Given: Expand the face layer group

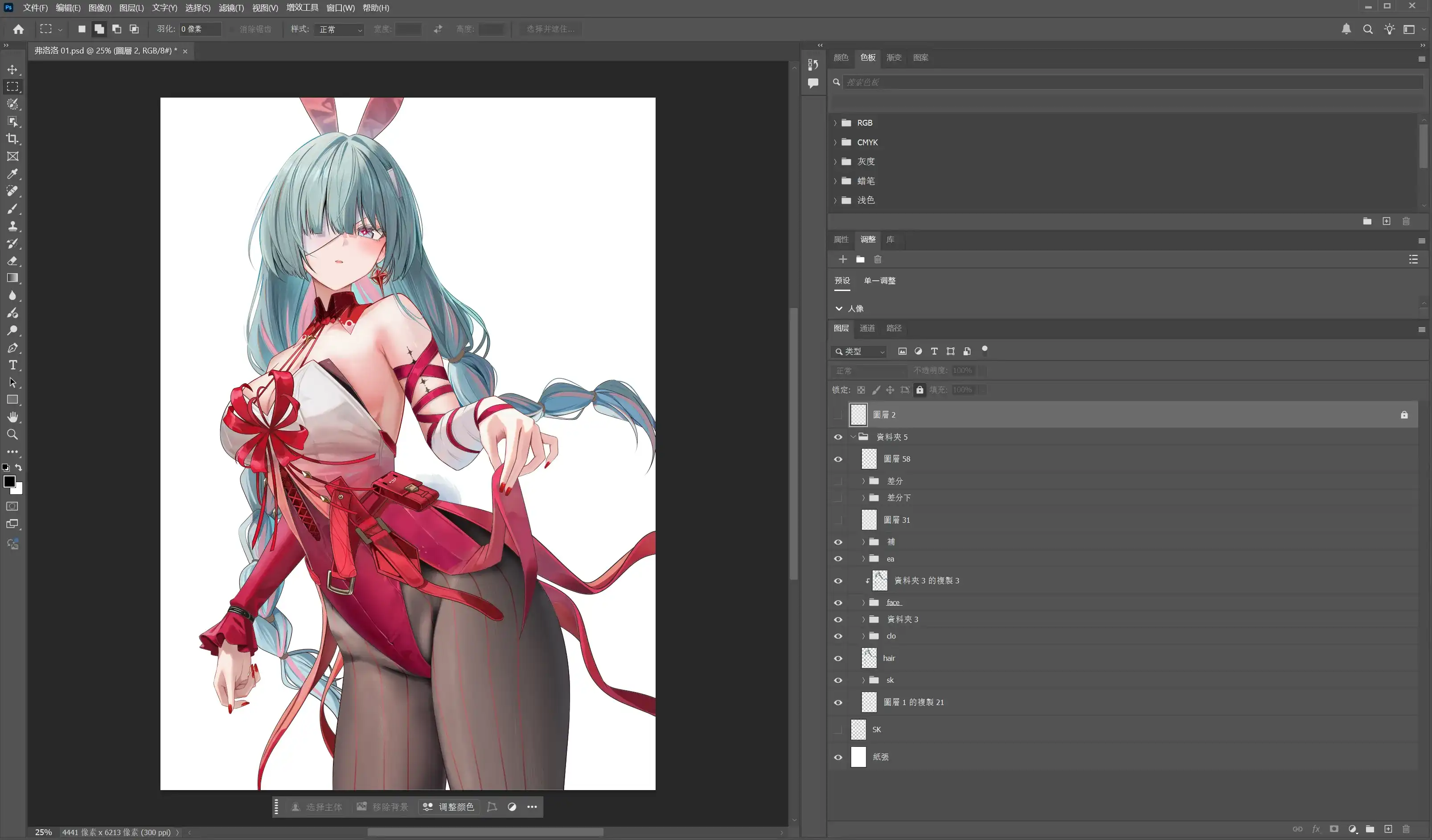Looking at the screenshot, I should click(863, 602).
